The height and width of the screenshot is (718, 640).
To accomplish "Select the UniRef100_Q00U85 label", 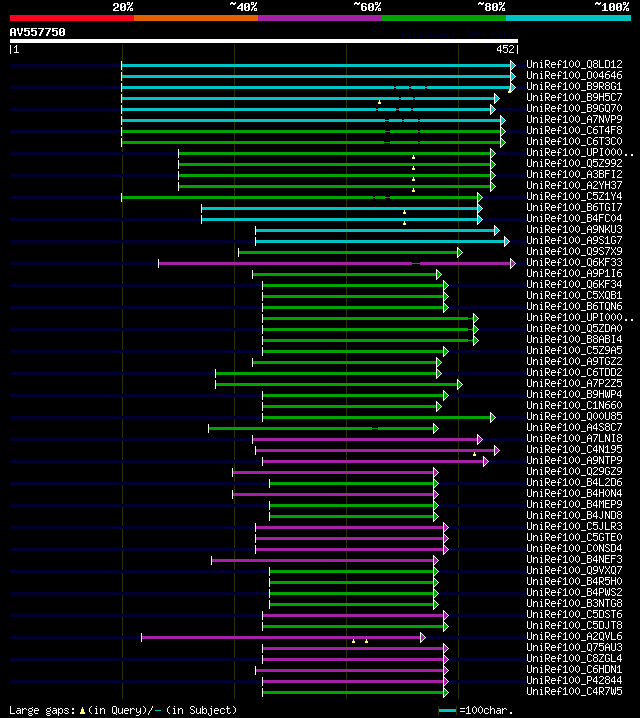I will (x=574, y=416).
